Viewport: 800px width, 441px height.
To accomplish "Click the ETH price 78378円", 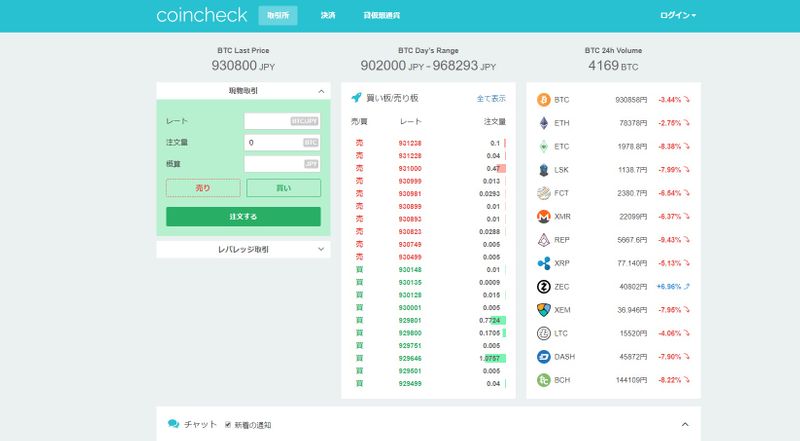I will [x=633, y=123].
